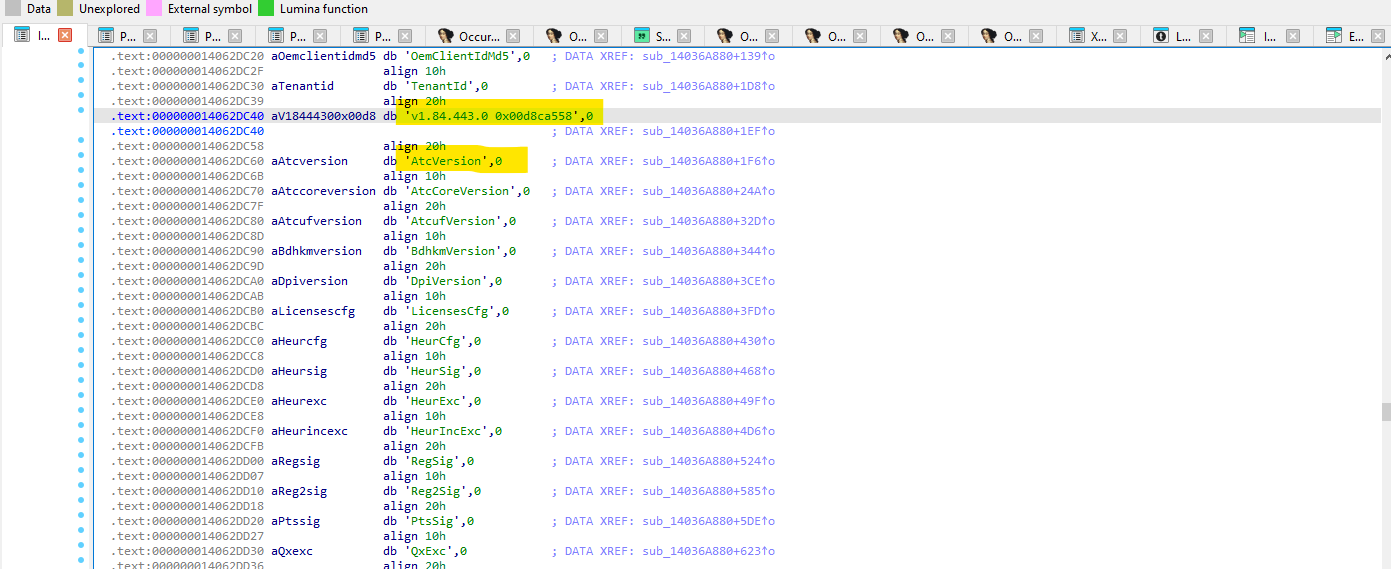Follow xref link sub_14036A880+1D8

pyautogui.click(x=708, y=86)
